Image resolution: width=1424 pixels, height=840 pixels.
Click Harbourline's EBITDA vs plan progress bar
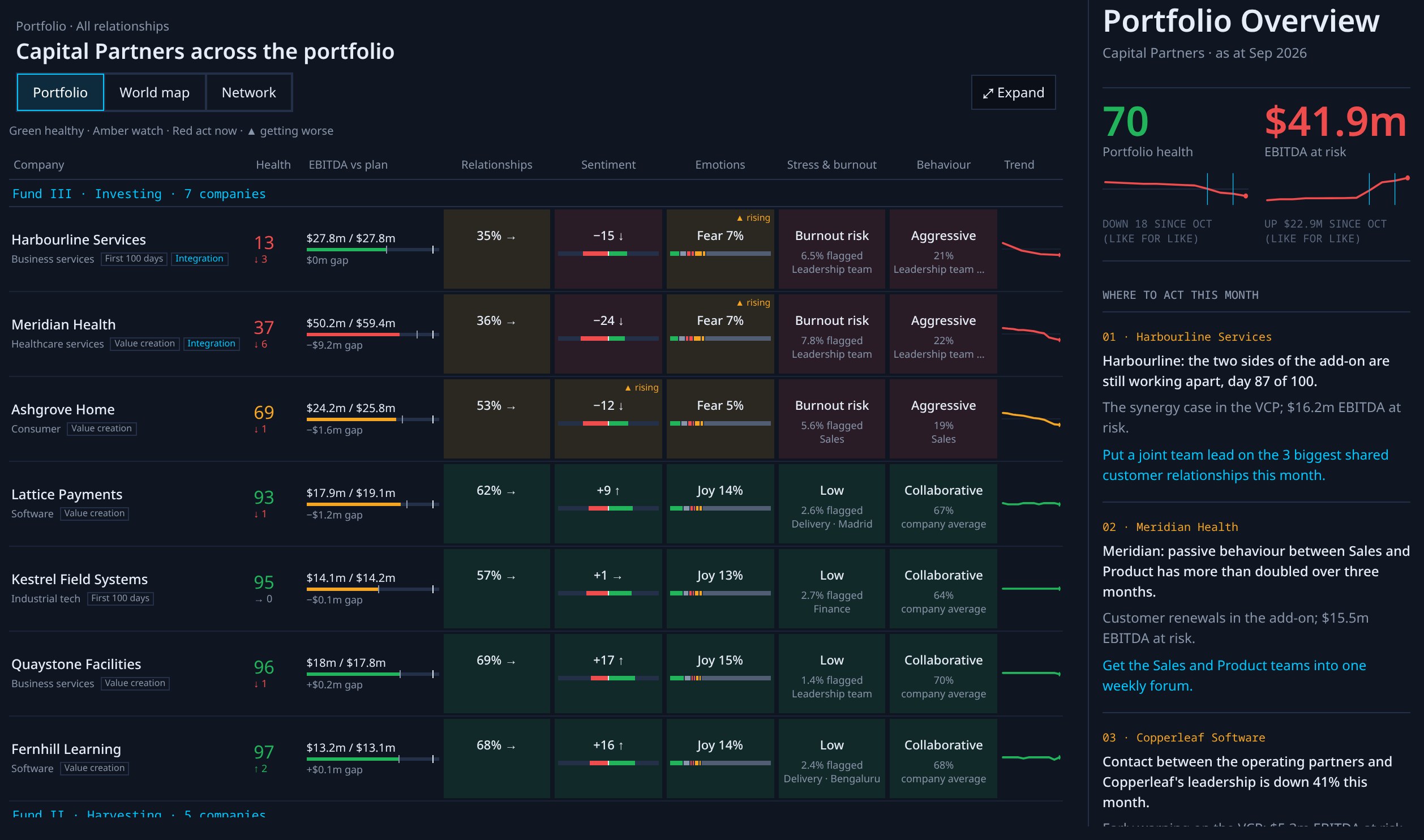(x=372, y=250)
